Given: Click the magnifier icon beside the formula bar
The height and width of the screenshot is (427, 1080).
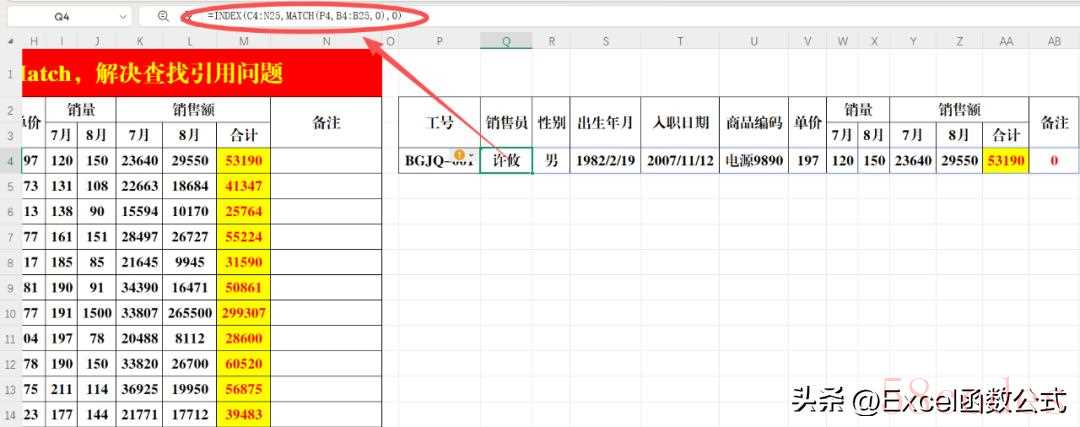Looking at the screenshot, I should (x=163, y=17).
